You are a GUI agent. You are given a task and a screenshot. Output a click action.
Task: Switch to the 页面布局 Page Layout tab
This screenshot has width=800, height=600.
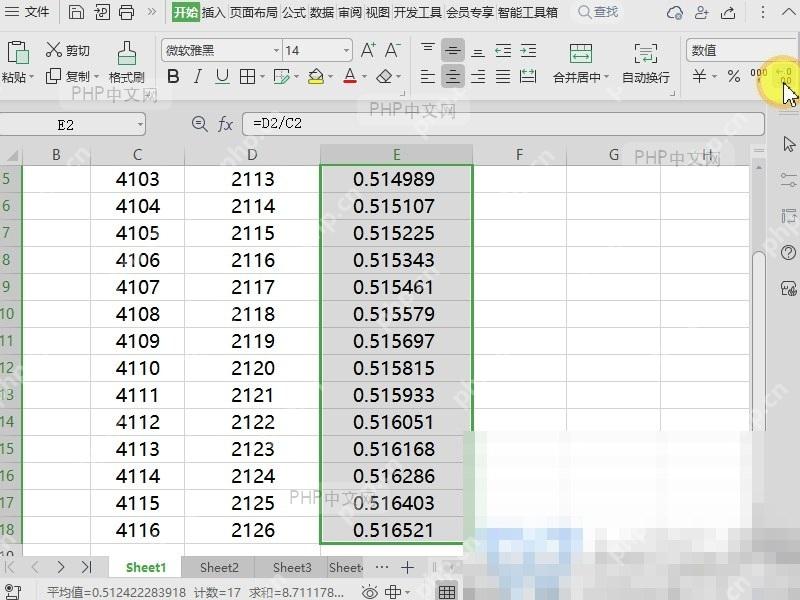[254, 12]
